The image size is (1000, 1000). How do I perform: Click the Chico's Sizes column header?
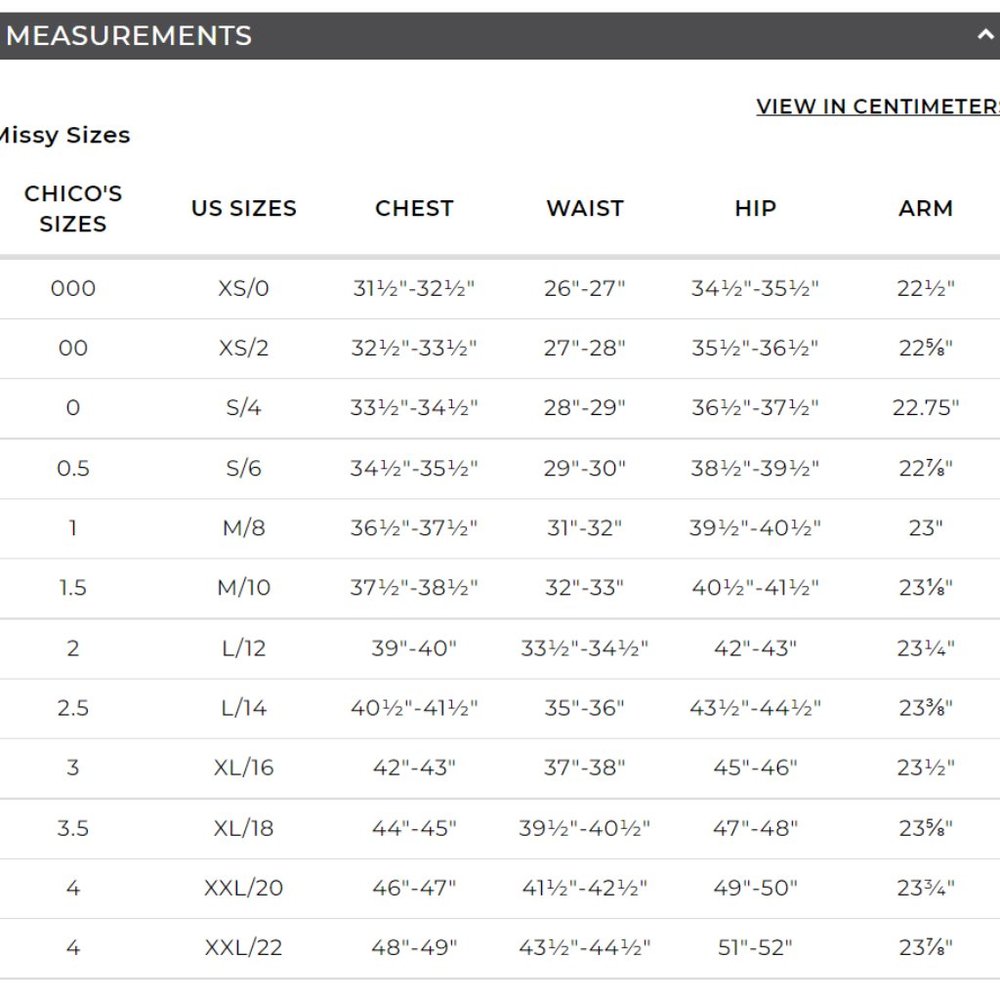point(73,208)
